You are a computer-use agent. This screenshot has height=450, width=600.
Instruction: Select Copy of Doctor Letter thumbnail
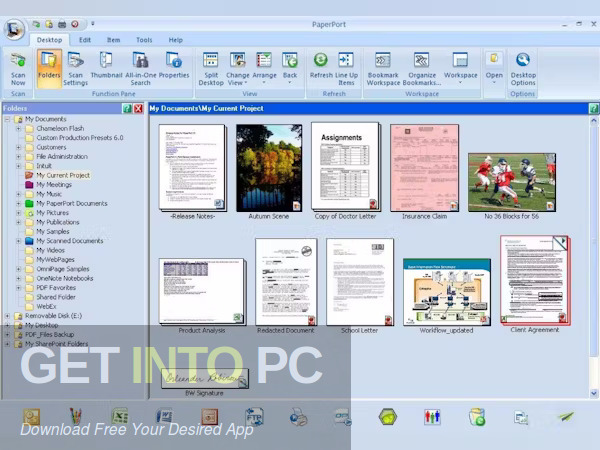point(346,166)
